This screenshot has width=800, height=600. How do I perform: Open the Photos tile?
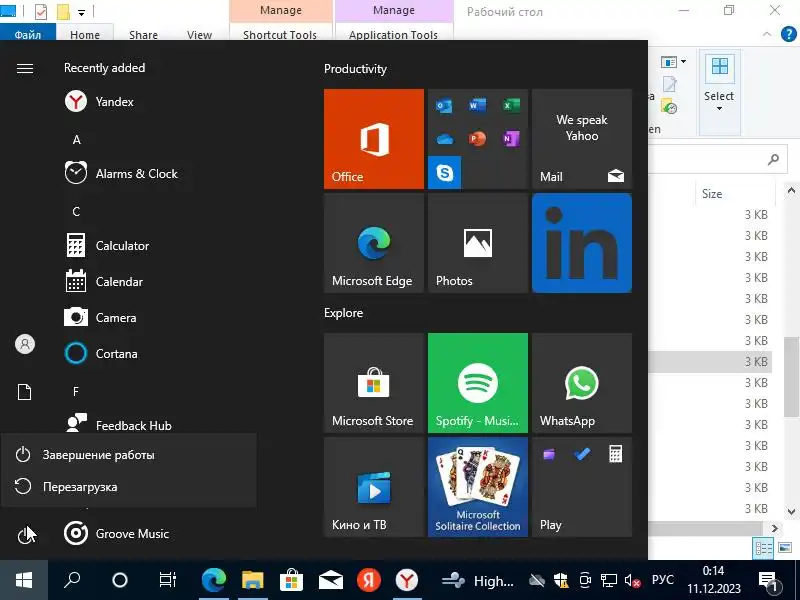[x=478, y=243]
